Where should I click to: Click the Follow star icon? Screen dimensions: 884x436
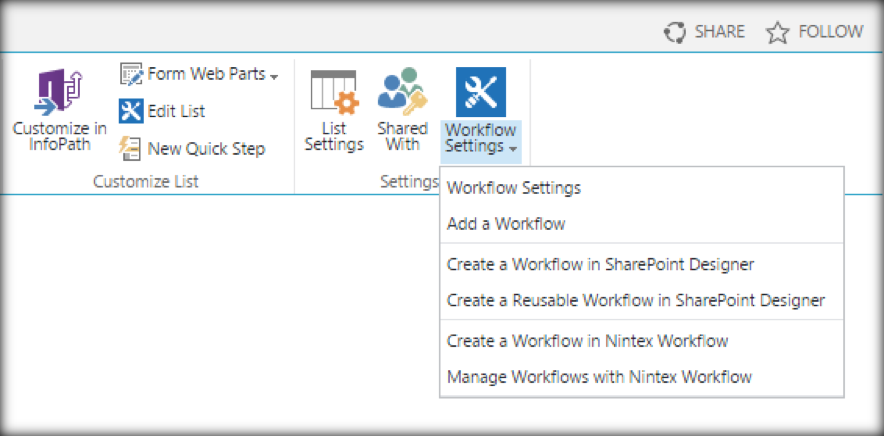[x=778, y=33]
